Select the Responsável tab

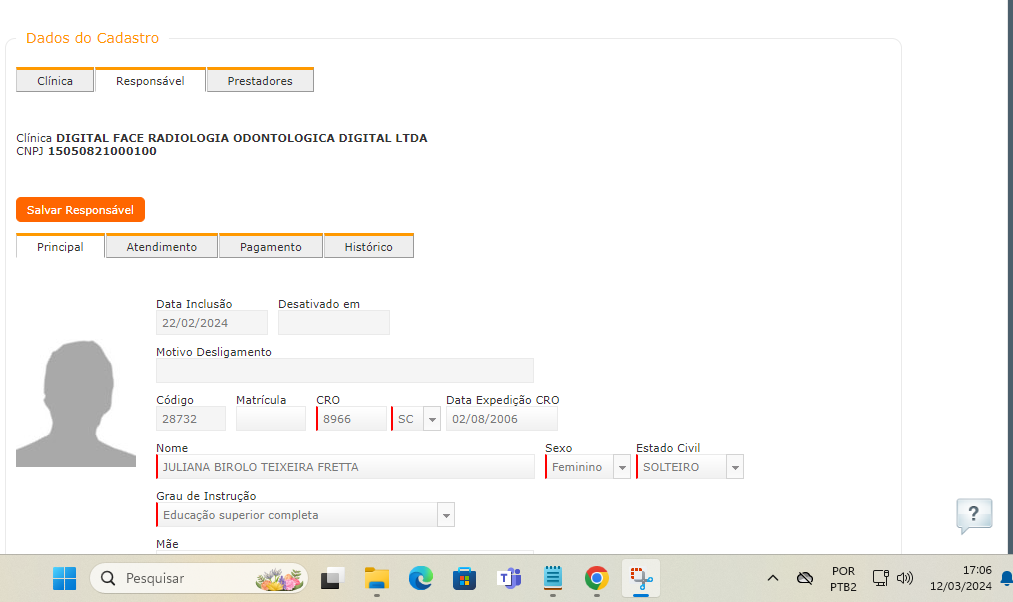click(x=150, y=80)
